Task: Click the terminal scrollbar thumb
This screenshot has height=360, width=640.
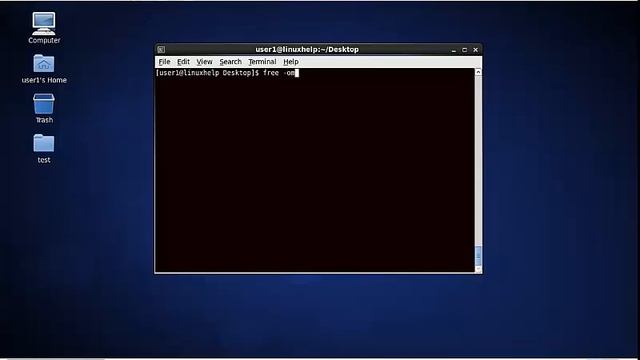Action: [x=478, y=256]
